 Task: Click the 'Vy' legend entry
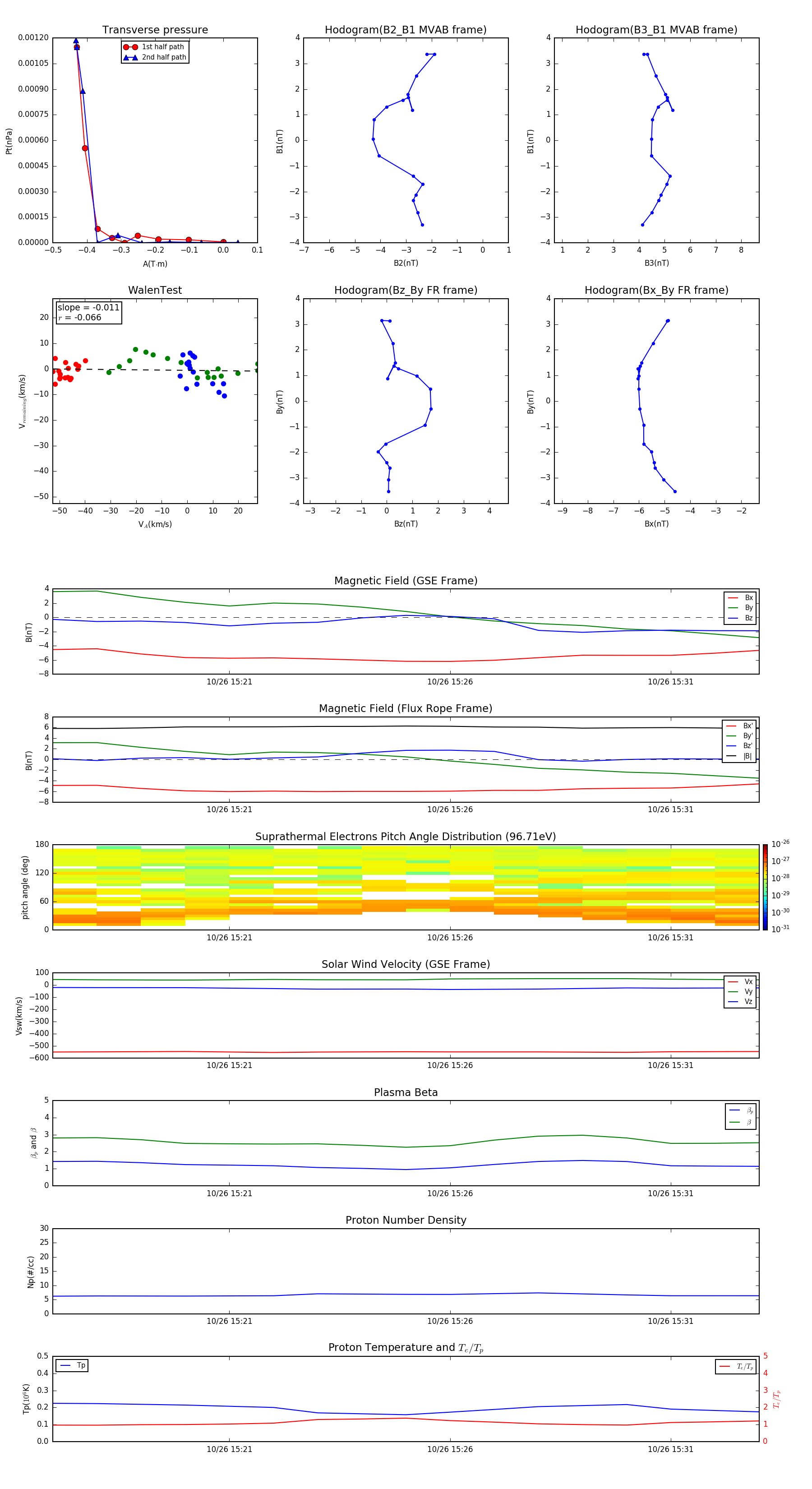pos(741,991)
